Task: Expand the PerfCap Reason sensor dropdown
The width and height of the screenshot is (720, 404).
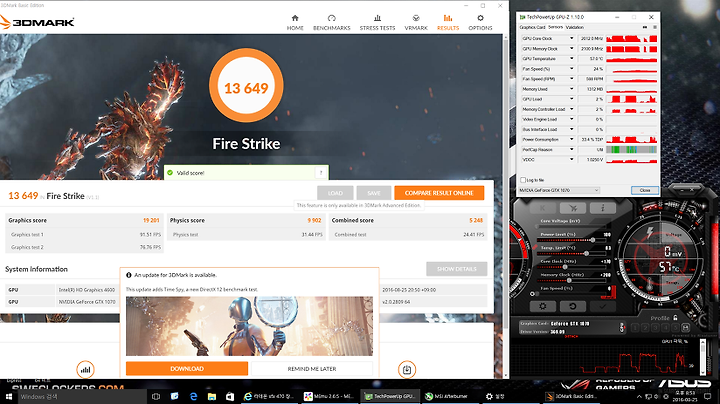Action: (572, 150)
